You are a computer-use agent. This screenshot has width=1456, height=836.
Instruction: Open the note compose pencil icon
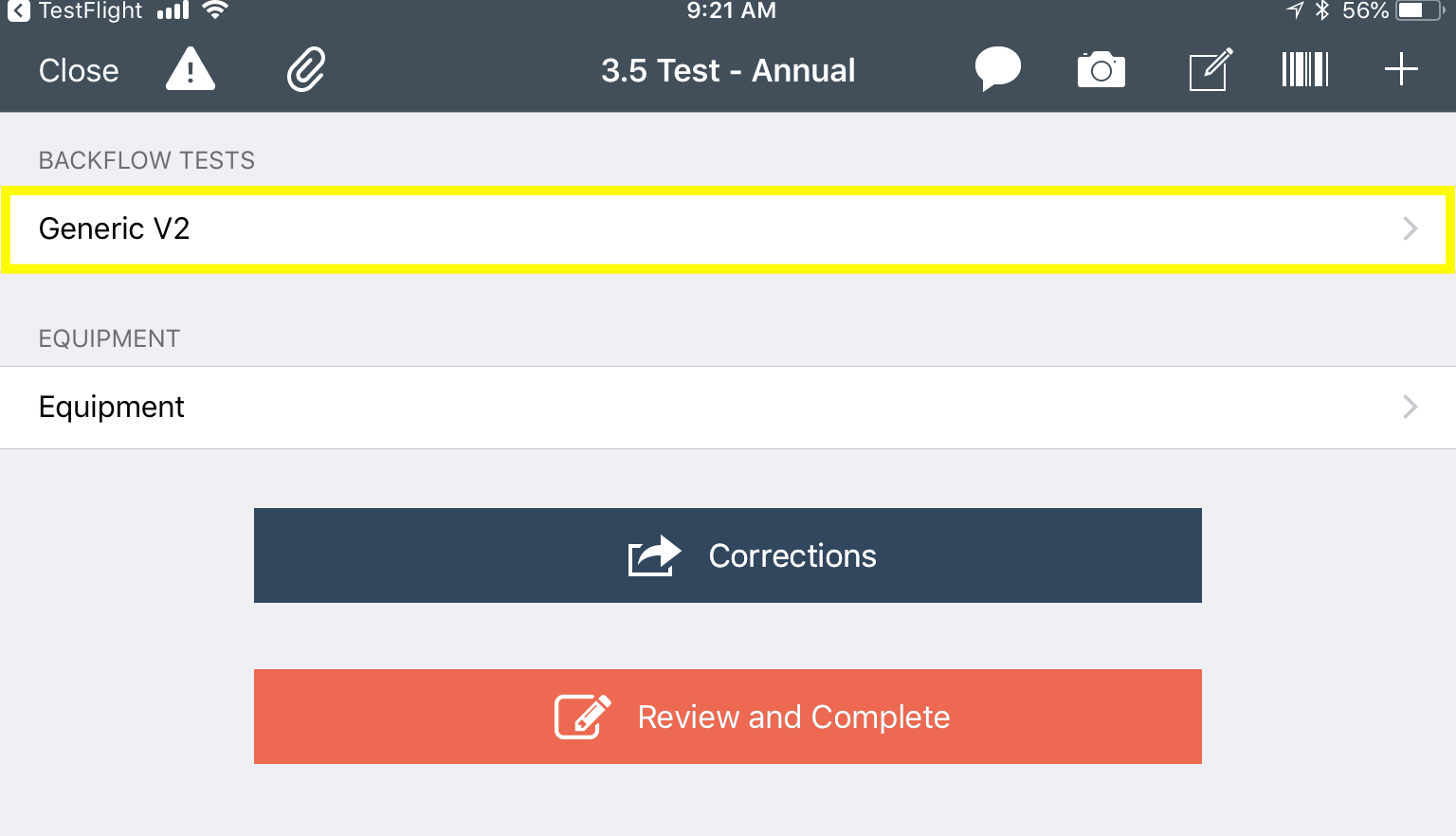[1210, 69]
